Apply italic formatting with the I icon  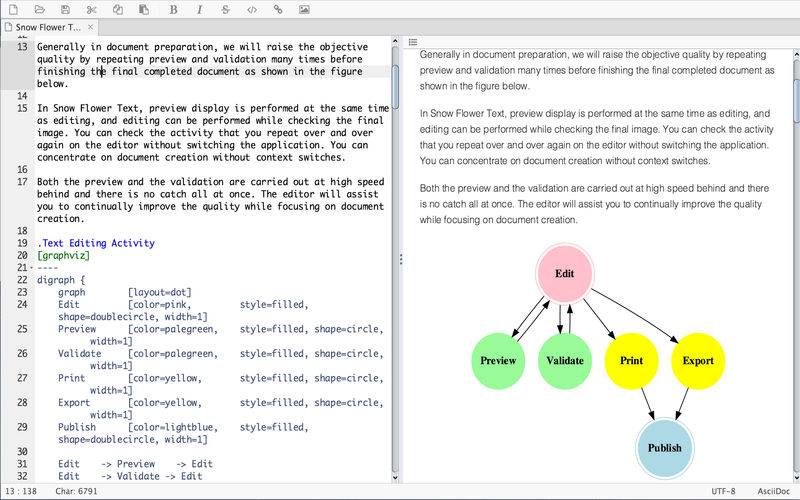199,9
